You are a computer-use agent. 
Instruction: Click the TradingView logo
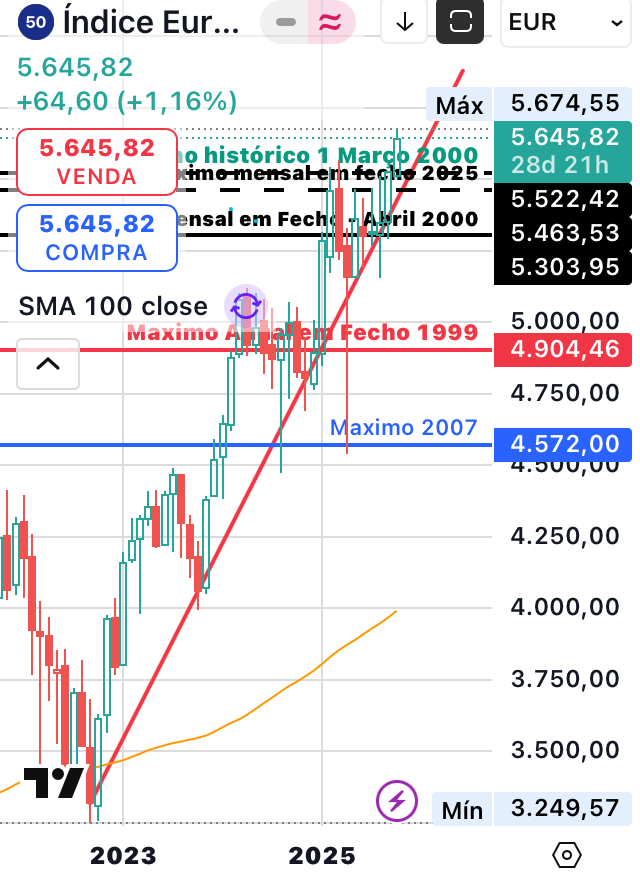click(54, 783)
